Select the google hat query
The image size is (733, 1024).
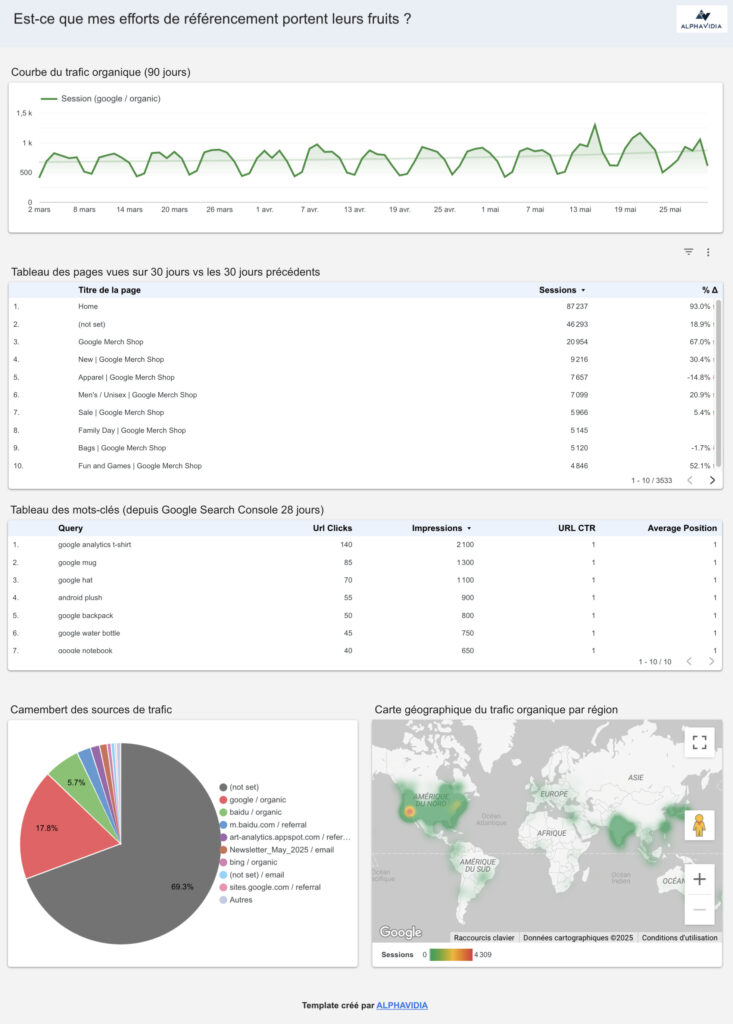pos(75,580)
